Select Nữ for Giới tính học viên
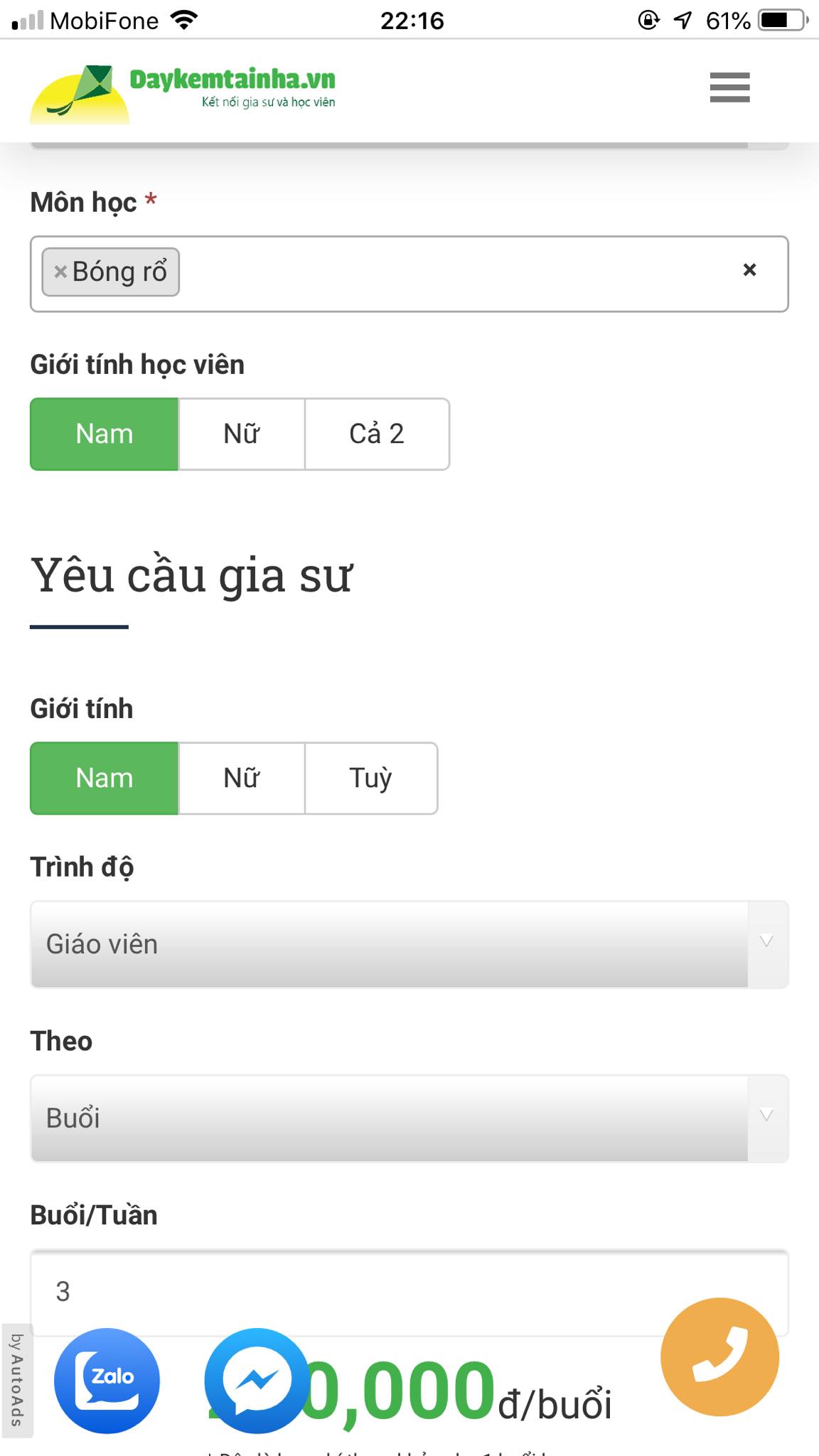Viewport: 819px width, 1456px height. (241, 434)
